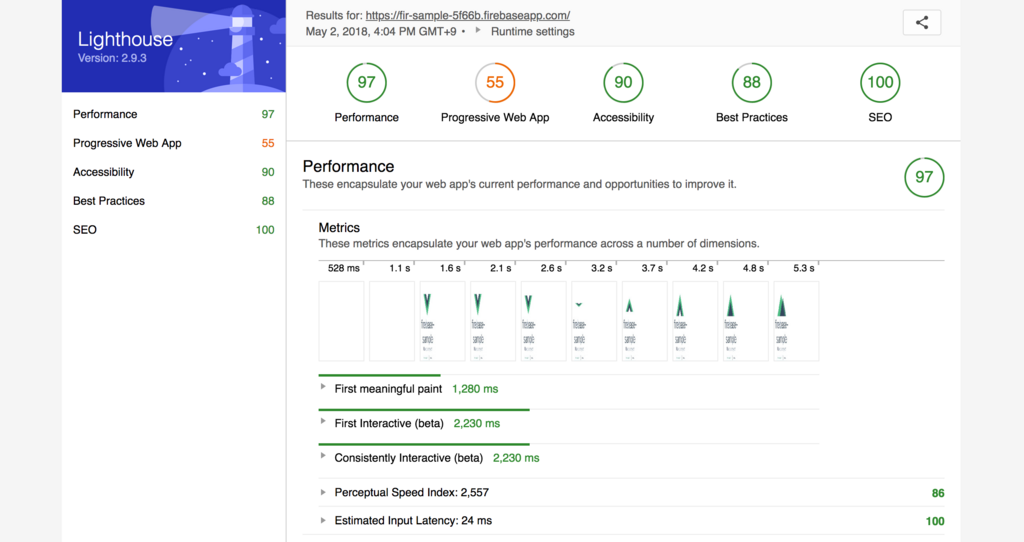1024x542 pixels.
Task: Select Best Practices in the left sidebar
Action: coord(174,200)
